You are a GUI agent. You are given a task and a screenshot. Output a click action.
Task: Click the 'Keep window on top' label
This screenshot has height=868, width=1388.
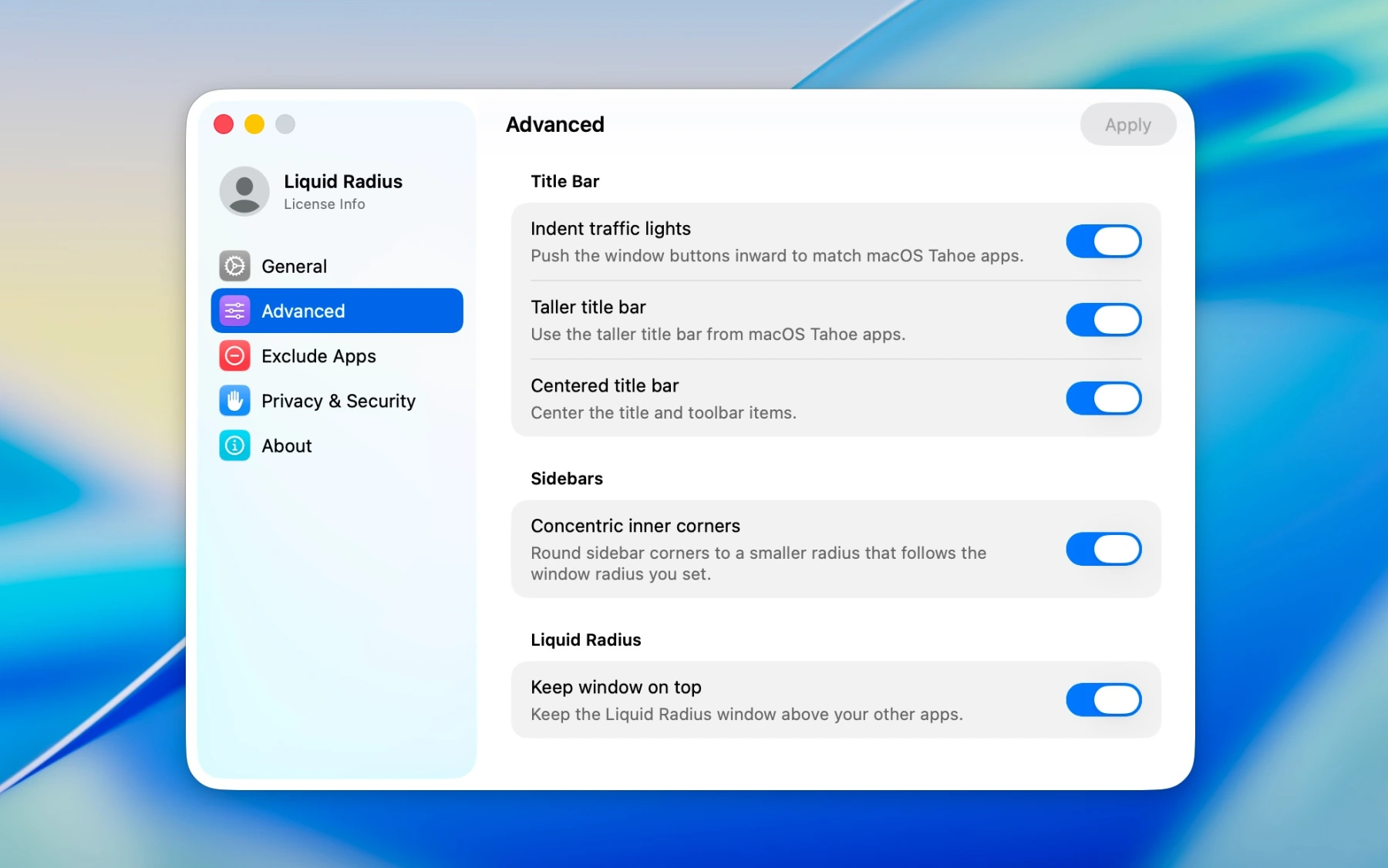click(616, 688)
